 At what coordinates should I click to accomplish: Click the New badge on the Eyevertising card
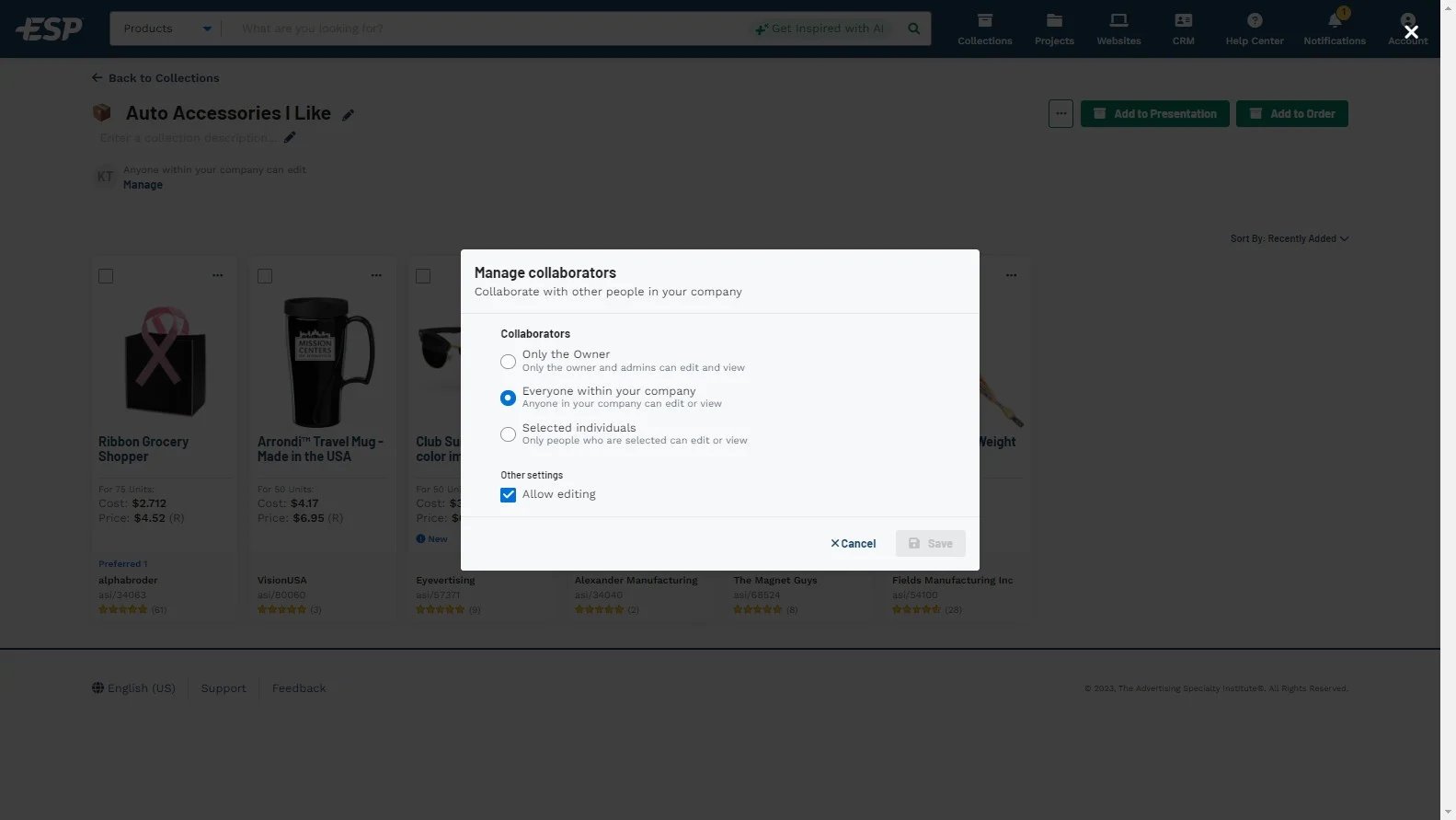coord(432,539)
